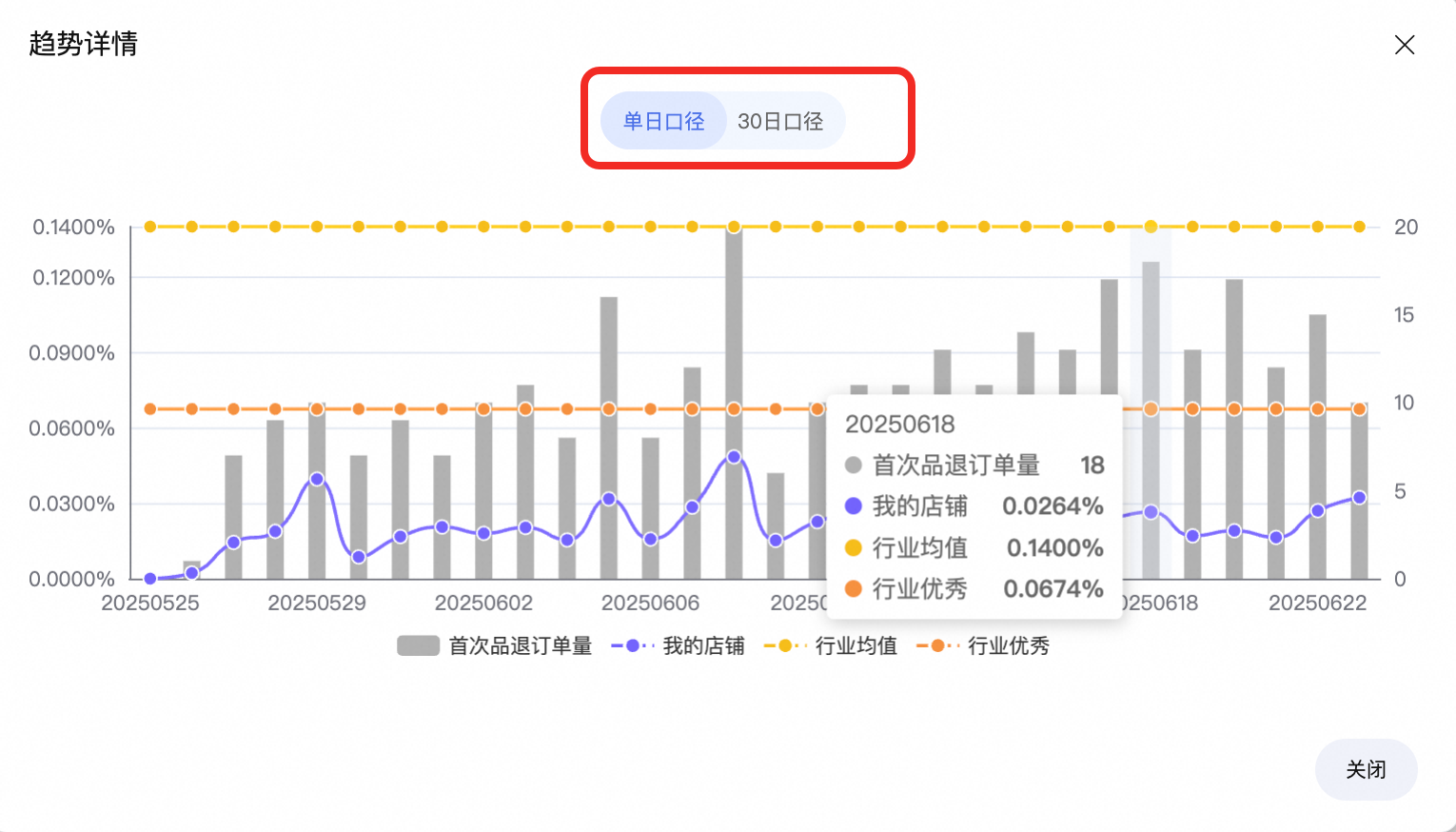Click the highlighted 20250618 bar
The height and width of the screenshot is (832, 1456).
[x=1151, y=420]
